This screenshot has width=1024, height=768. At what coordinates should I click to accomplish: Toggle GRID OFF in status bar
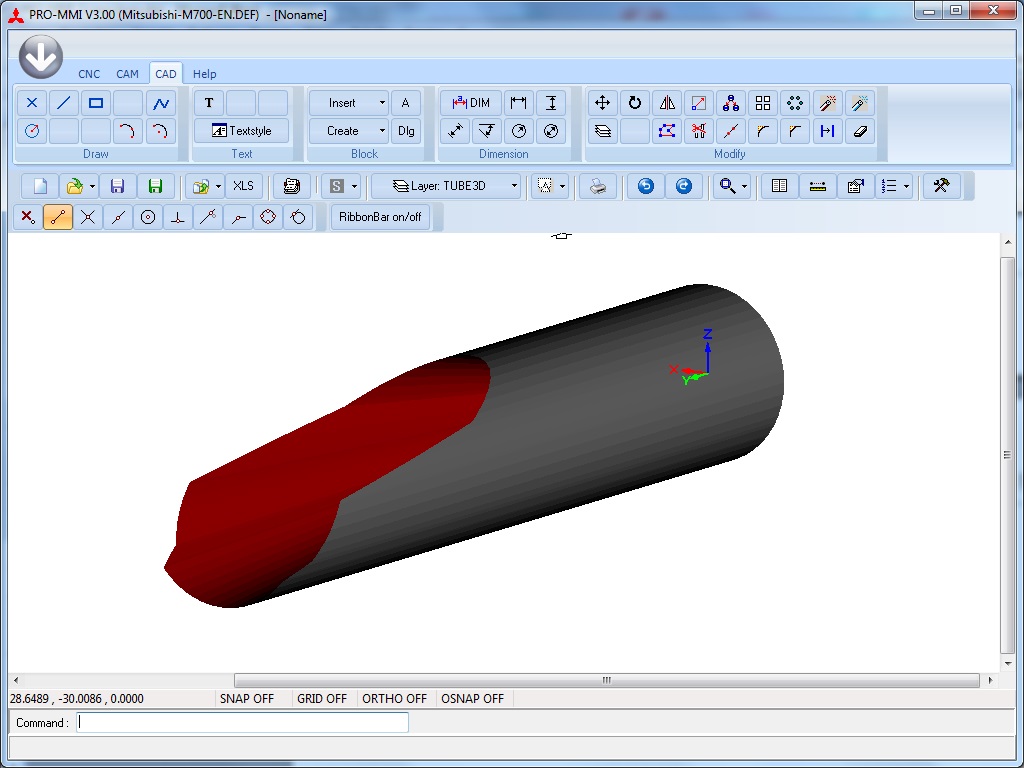click(322, 699)
